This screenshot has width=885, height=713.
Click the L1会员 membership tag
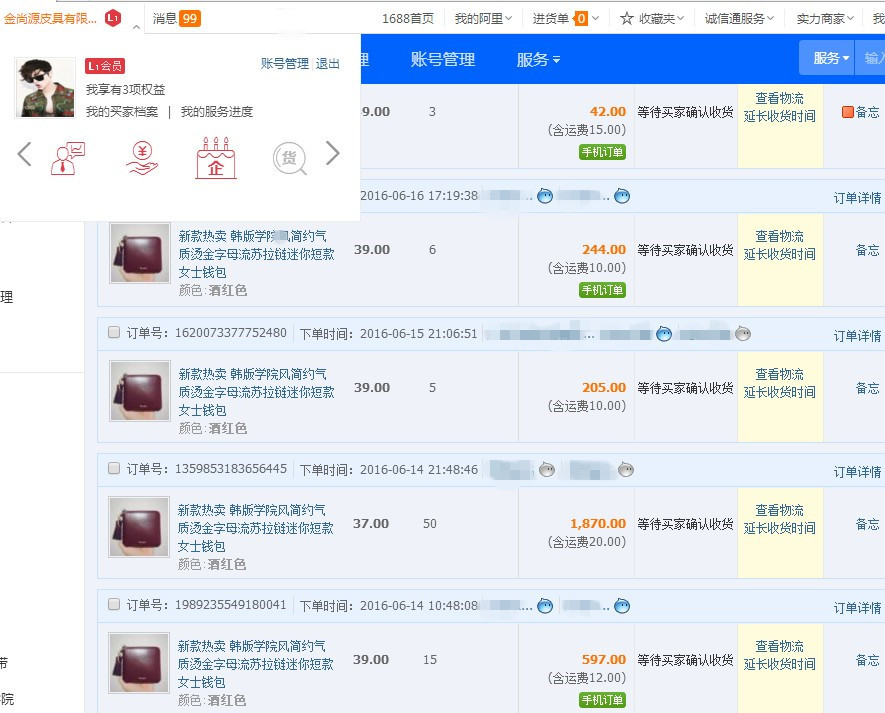pyautogui.click(x=105, y=65)
